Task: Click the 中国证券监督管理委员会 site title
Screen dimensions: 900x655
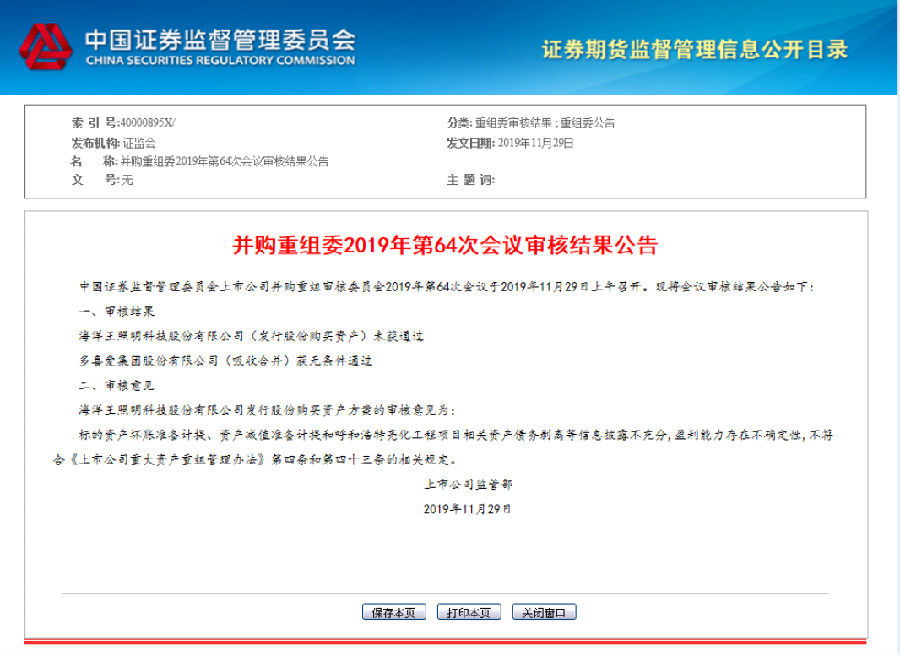Action: 220,39
